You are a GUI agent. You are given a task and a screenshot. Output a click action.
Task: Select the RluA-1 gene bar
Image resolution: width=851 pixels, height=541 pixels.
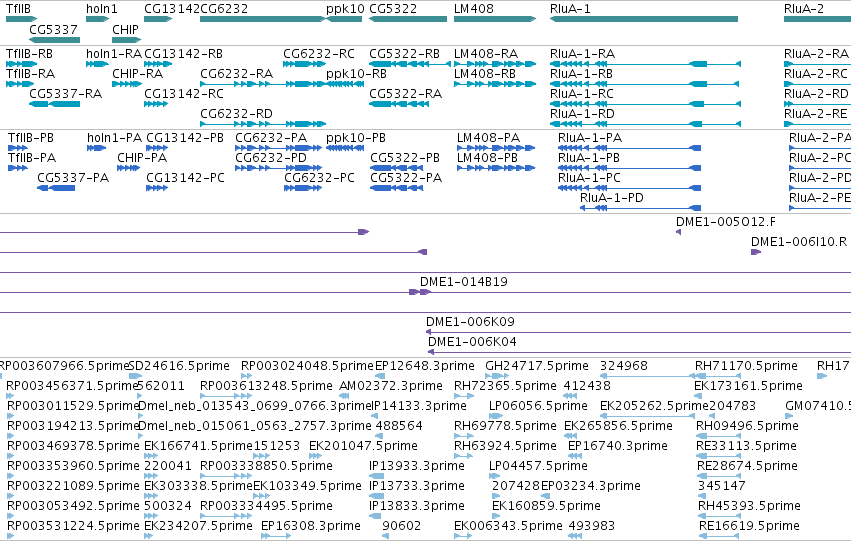(x=644, y=19)
